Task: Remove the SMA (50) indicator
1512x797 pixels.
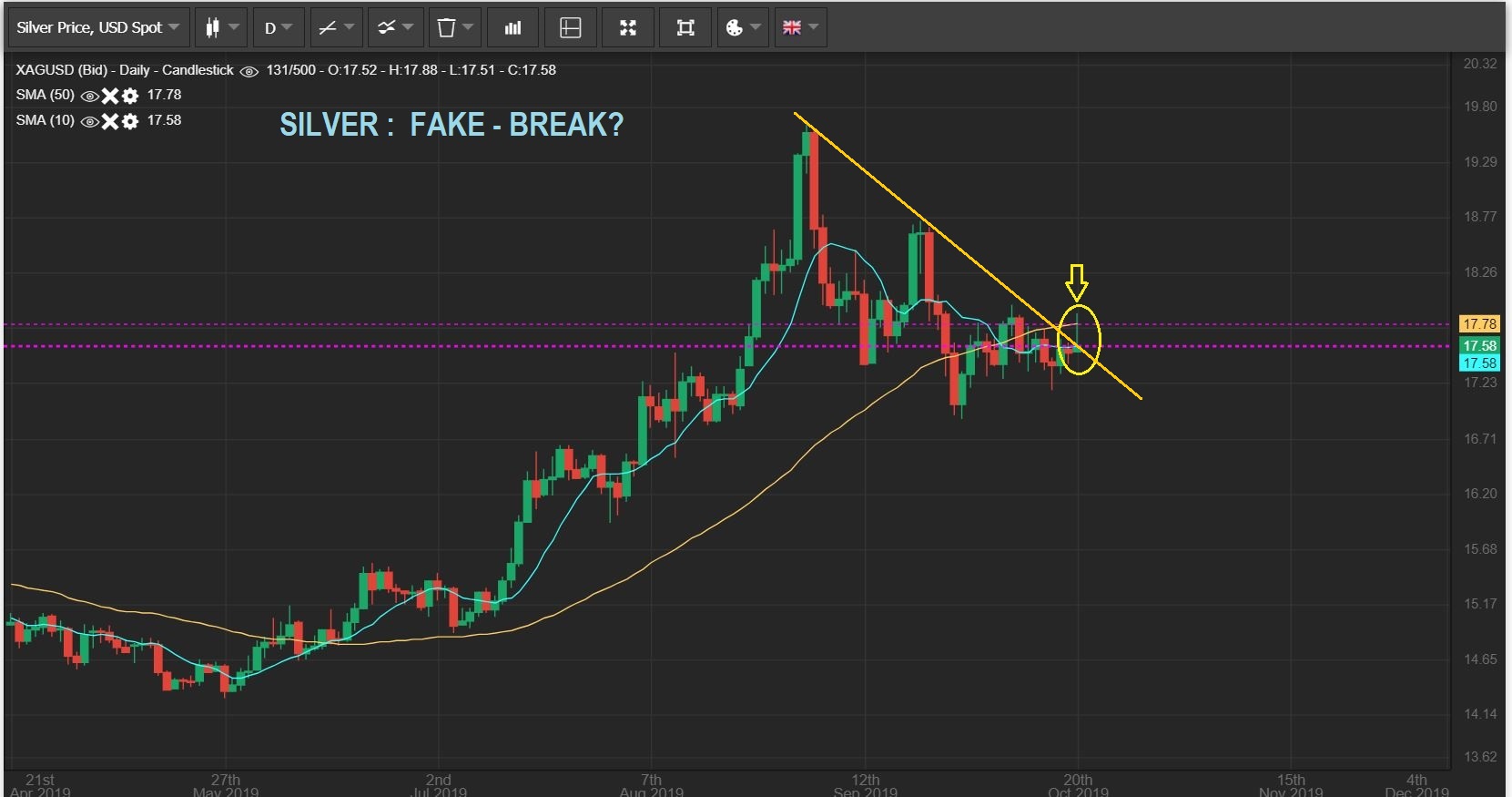Action: click(110, 96)
